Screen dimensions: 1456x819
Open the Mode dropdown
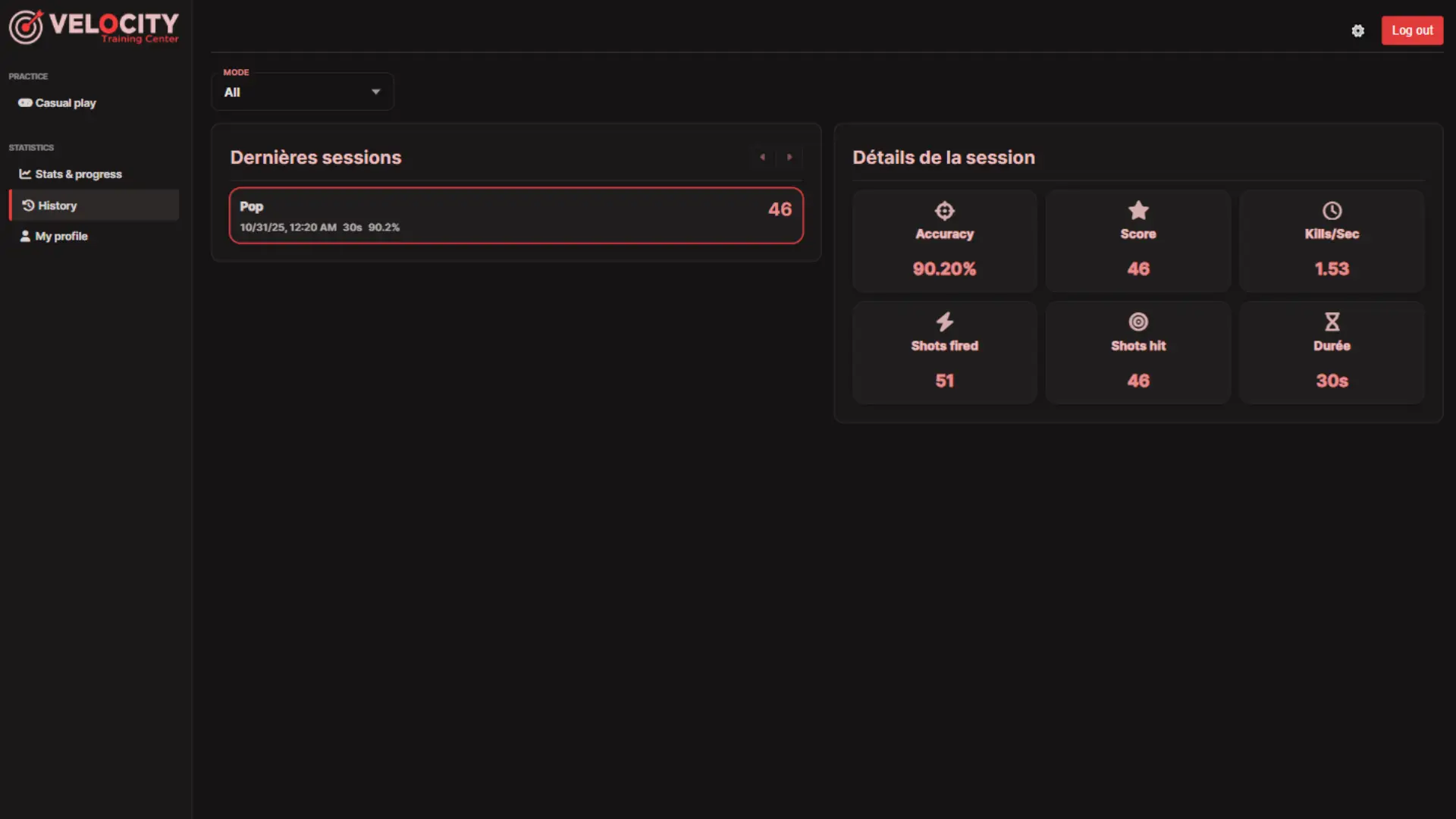(x=302, y=92)
